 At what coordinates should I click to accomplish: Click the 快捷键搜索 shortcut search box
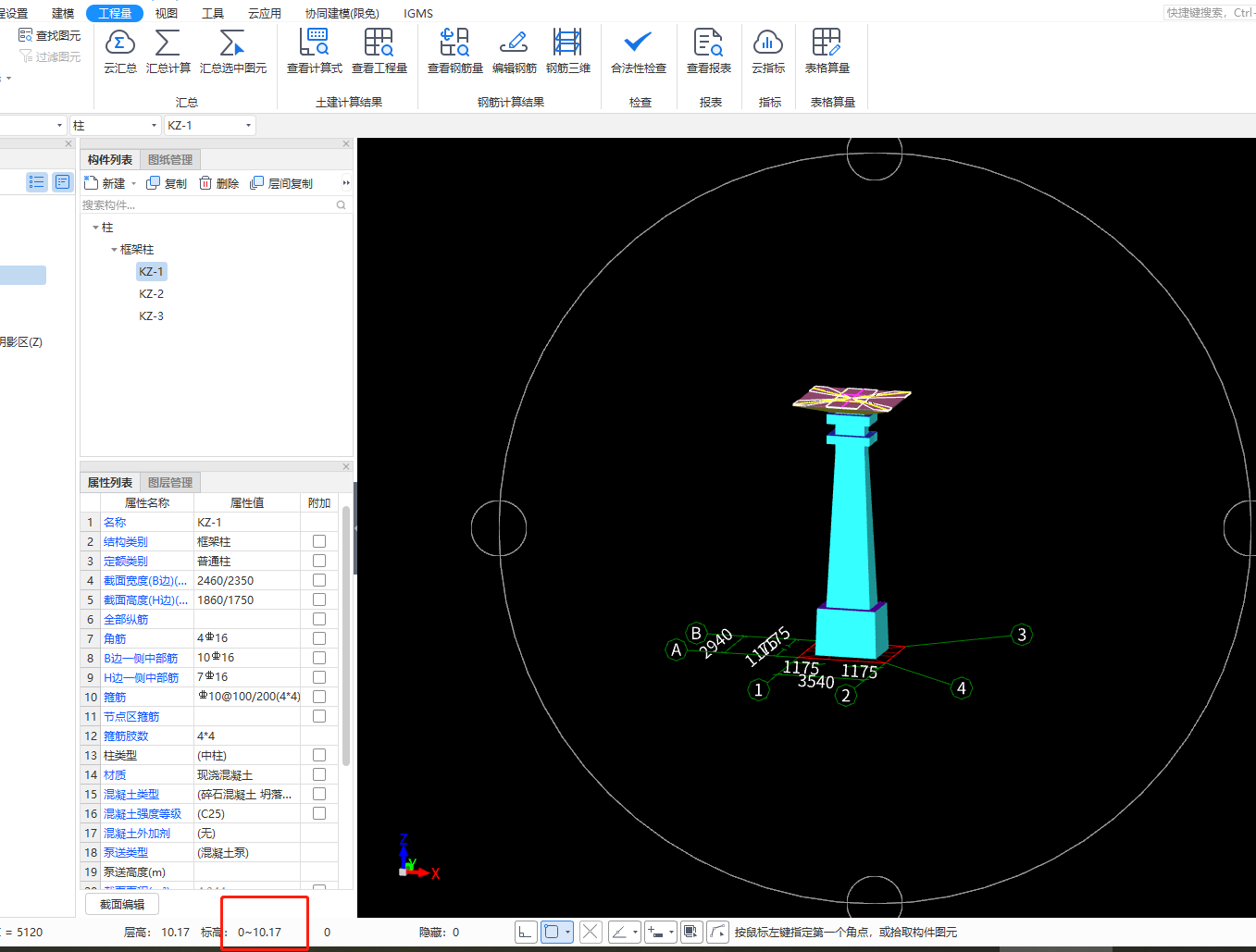[x=1210, y=13]
